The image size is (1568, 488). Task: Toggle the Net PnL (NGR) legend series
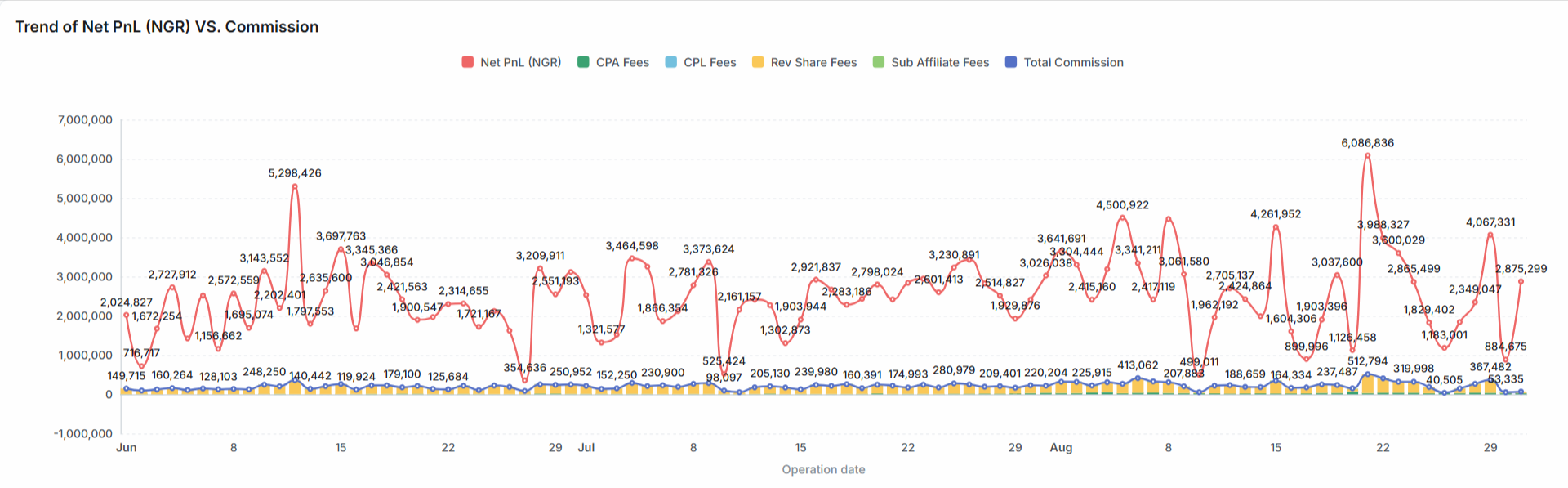(511, 62)
